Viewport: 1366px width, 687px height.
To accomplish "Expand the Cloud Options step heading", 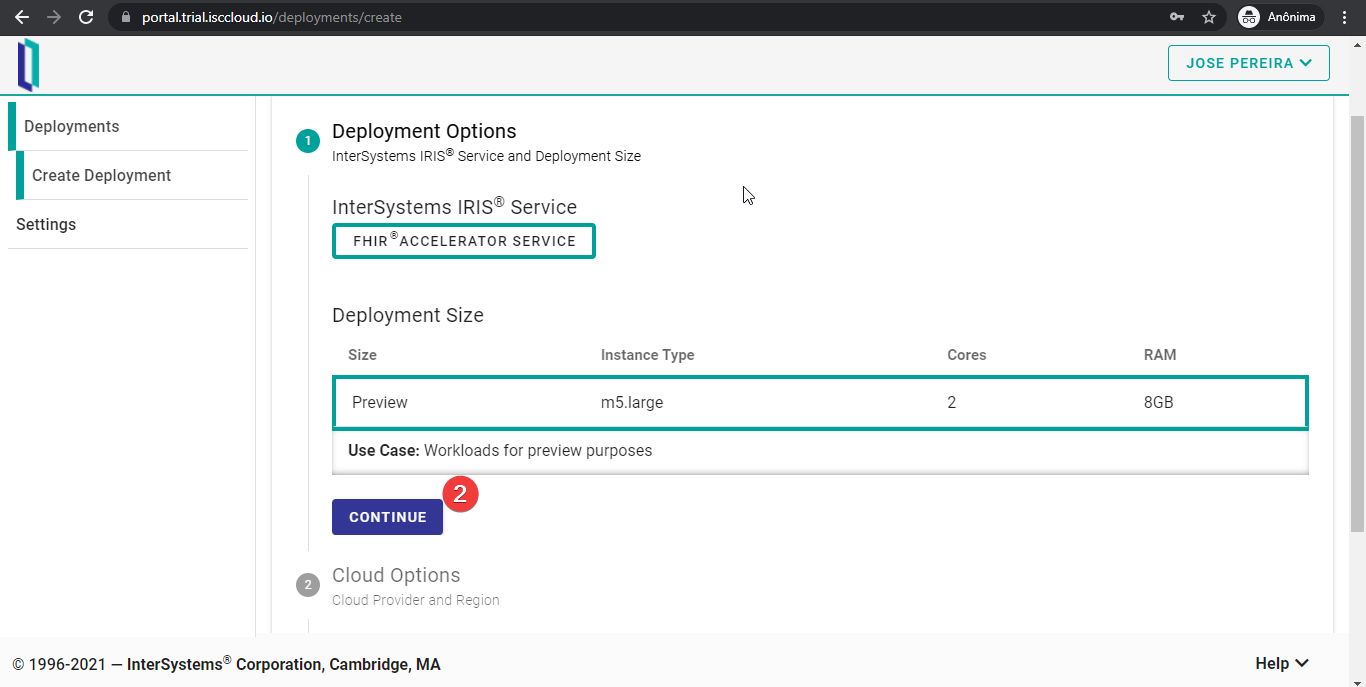I will coord(396,575).
